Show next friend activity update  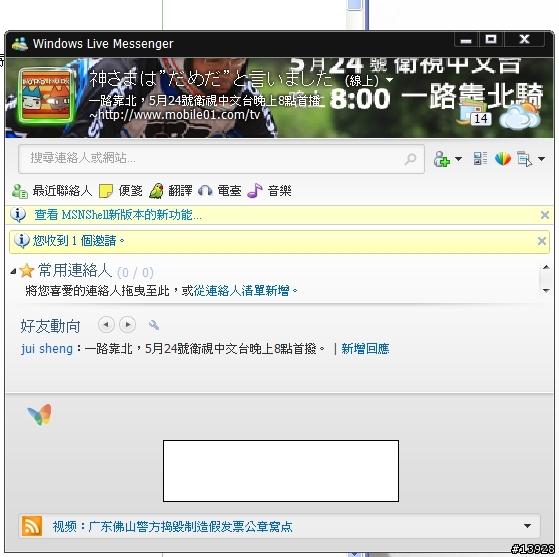127,325
